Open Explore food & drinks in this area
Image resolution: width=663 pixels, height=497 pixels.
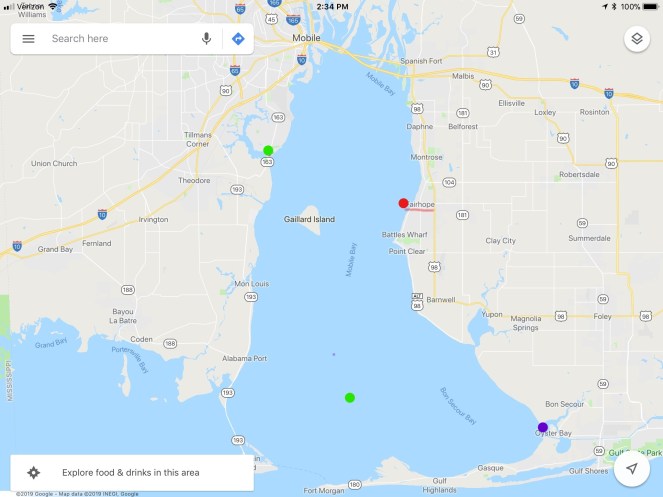(x=132, y=472)
